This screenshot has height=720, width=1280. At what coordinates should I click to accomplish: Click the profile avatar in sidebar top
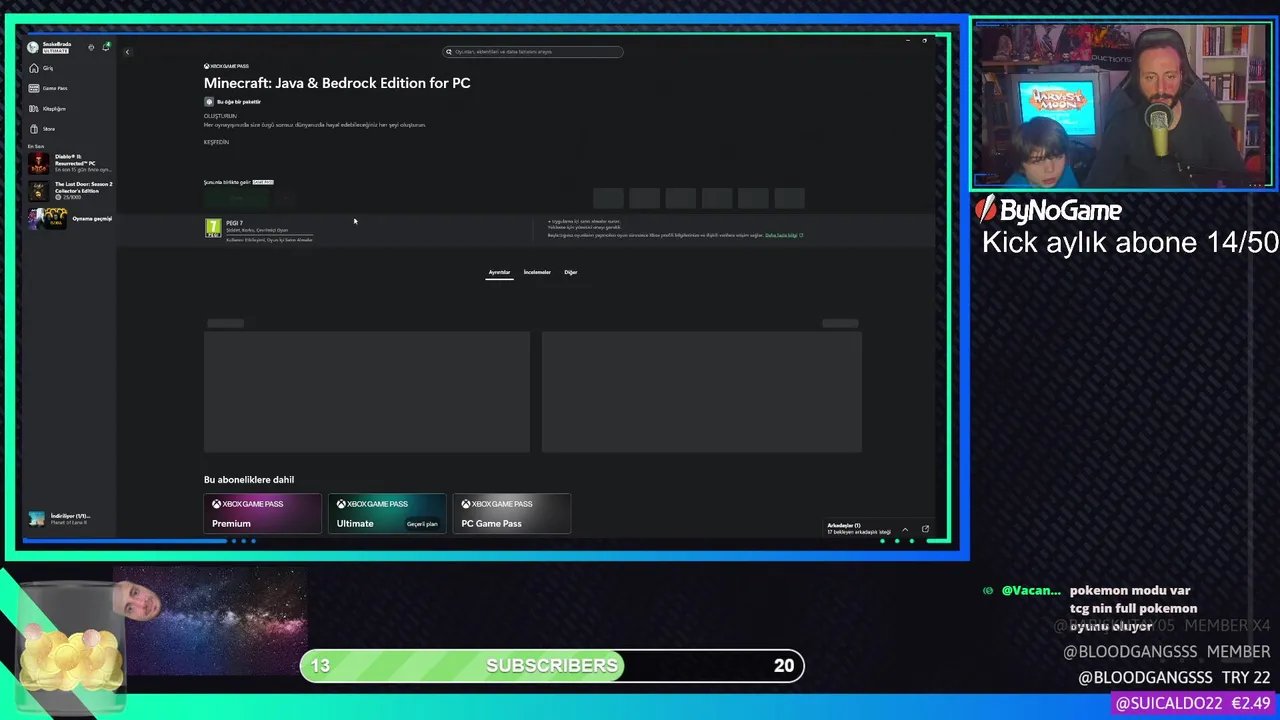33,47
